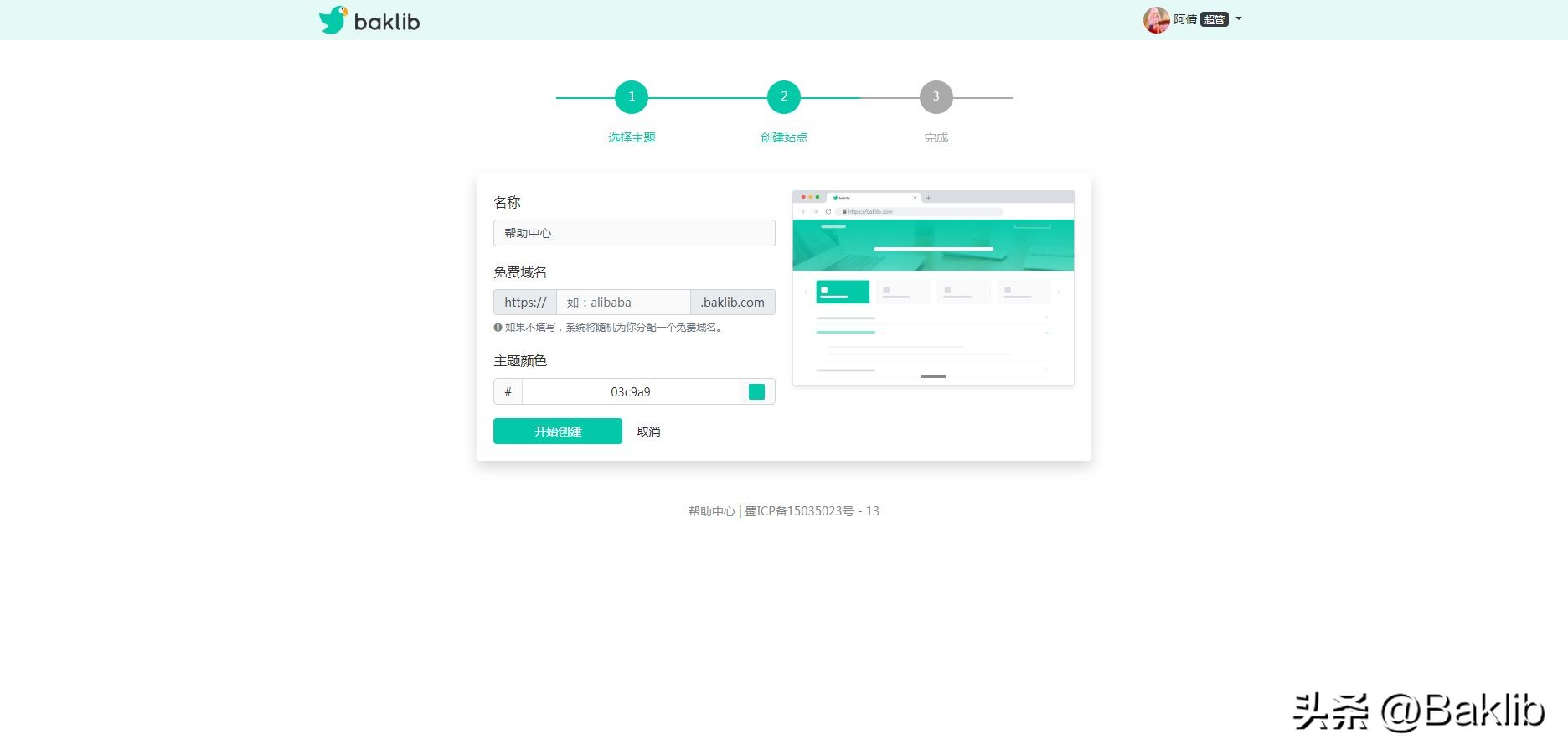Click the 超管 role badge

[1214, 18]
